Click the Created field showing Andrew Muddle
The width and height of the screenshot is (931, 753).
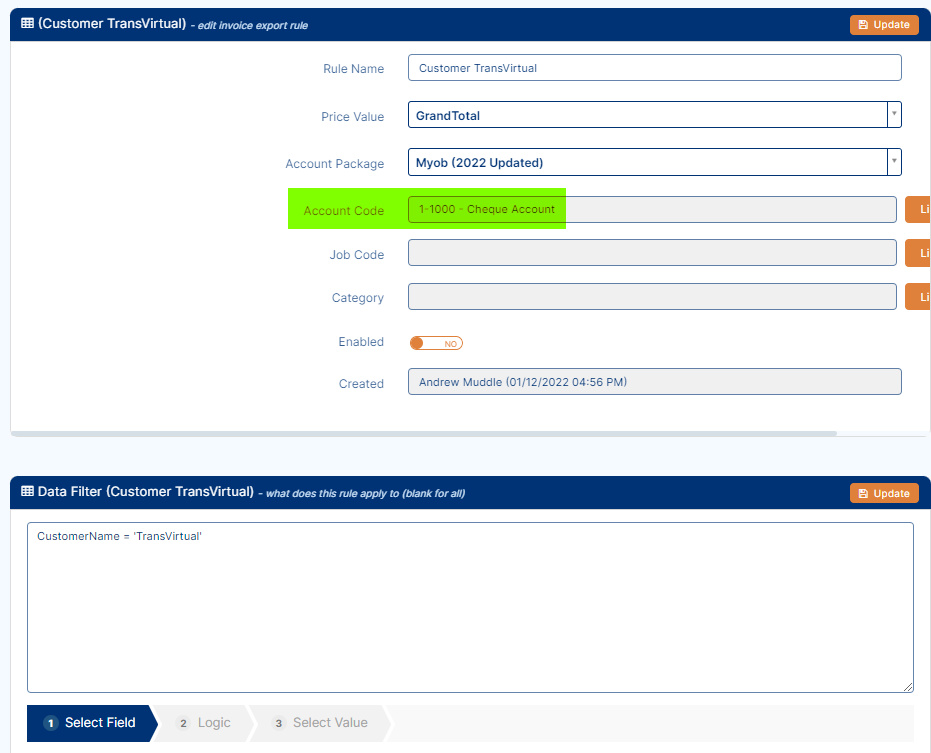(x=654, y=382)
